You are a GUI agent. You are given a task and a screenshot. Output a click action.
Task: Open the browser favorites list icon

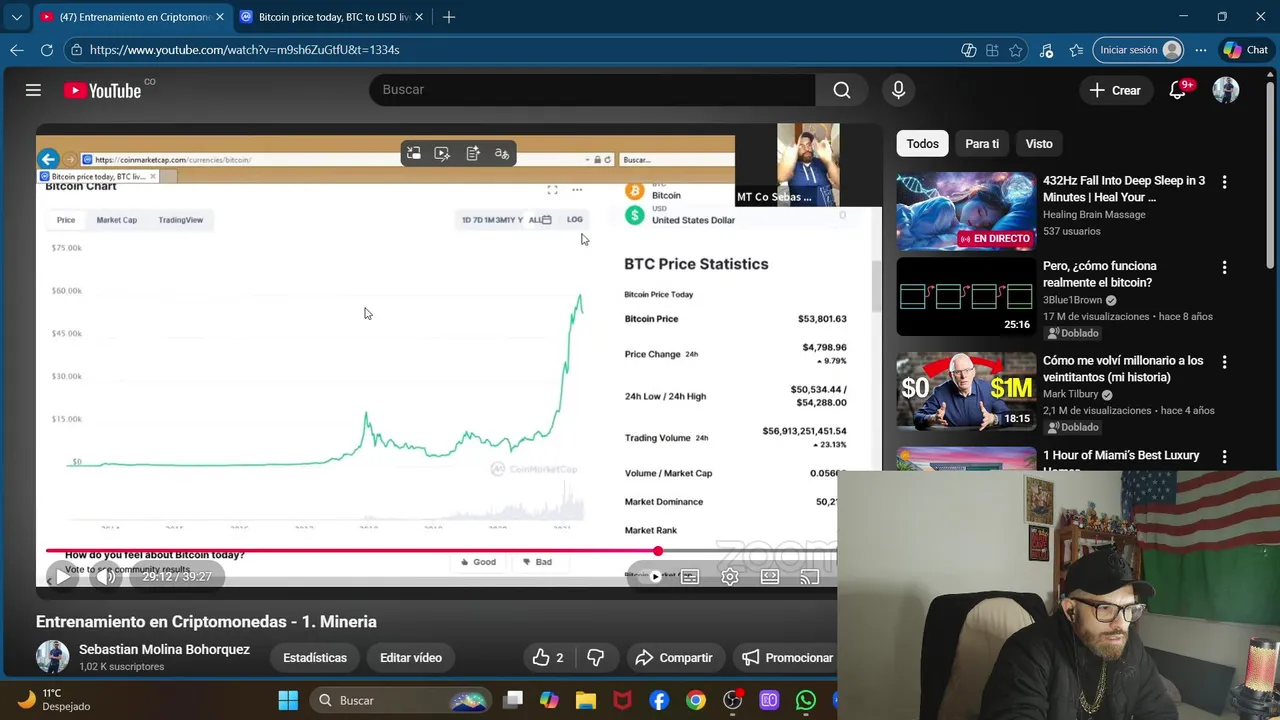click(x=1076, y=50)
